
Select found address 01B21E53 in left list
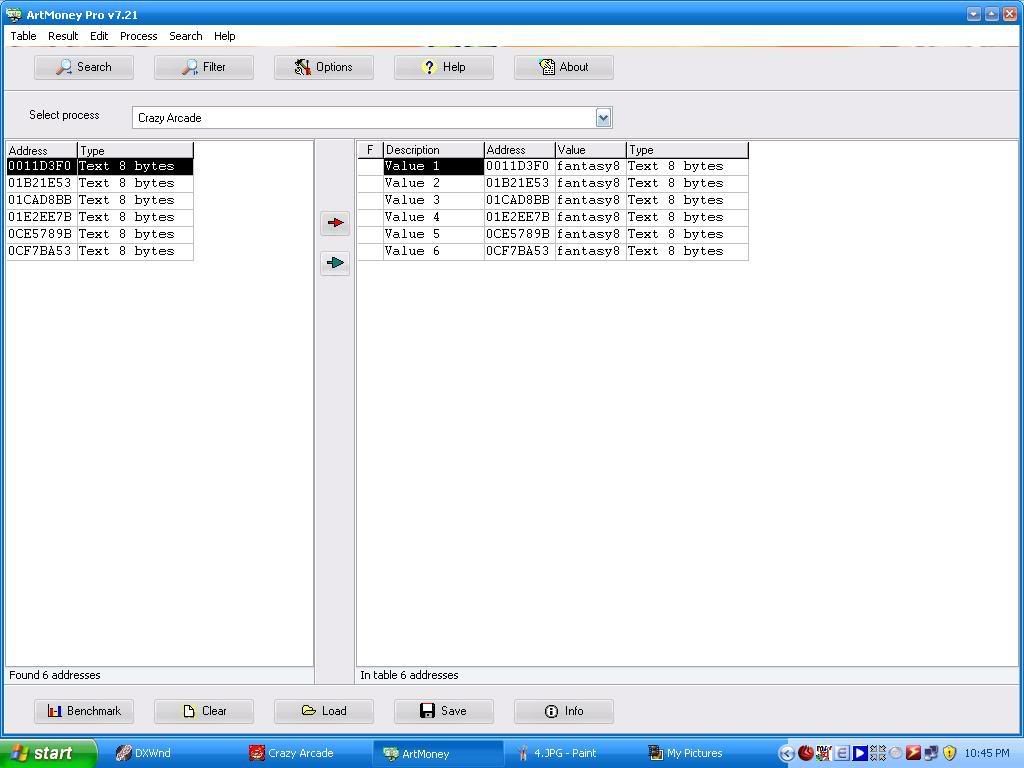[100, 184]
